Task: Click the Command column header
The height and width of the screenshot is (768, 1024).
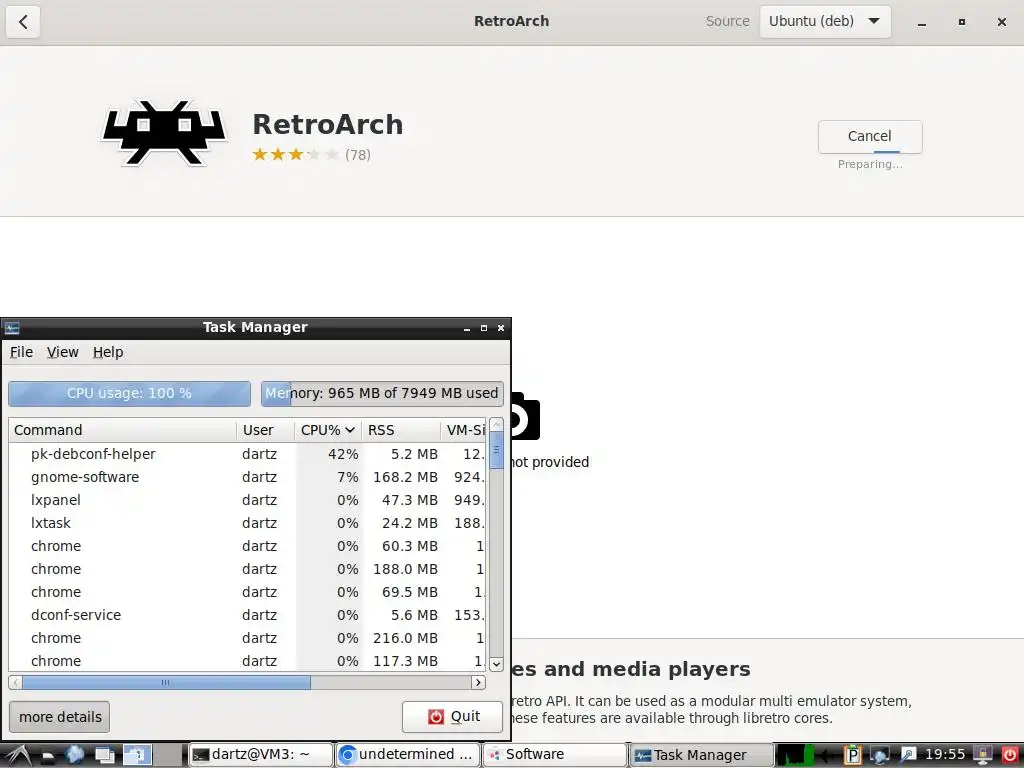Action: click(x=123, y=430)
